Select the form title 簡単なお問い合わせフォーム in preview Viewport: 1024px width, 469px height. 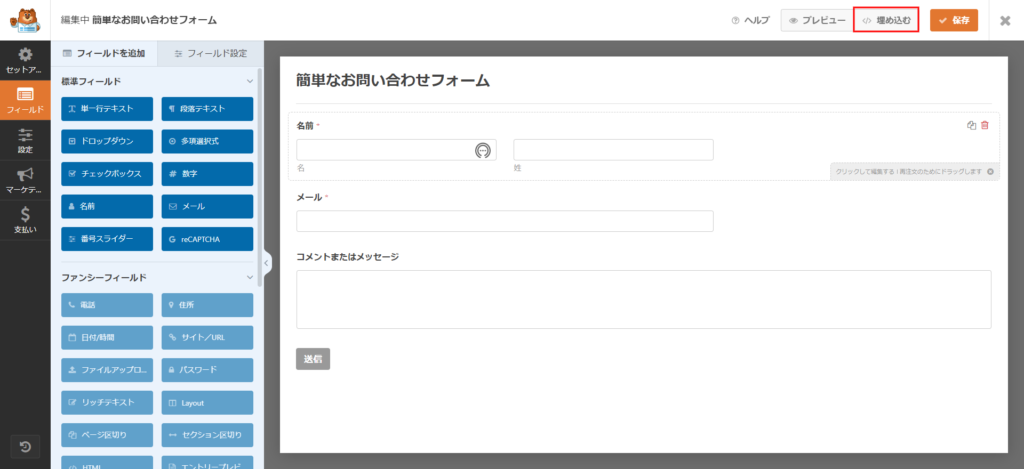[392, 80]
